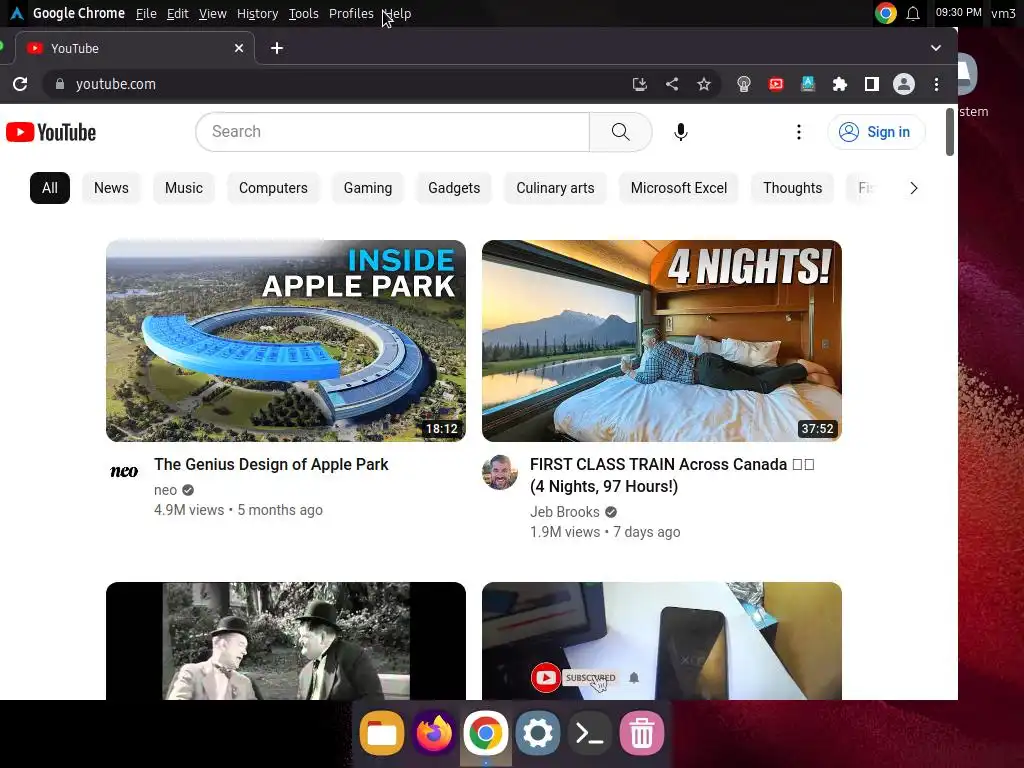Toggle Chrome side panel
1024x768 pixels.
872,84
